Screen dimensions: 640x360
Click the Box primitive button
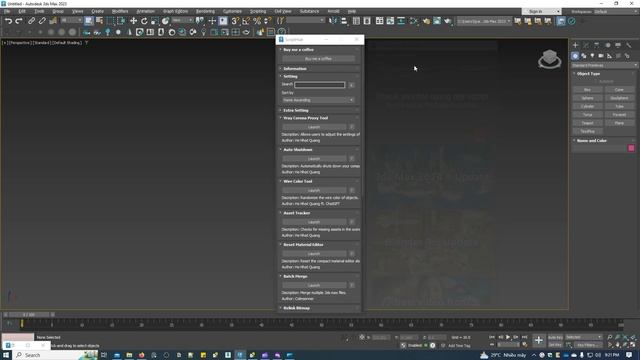587,90
